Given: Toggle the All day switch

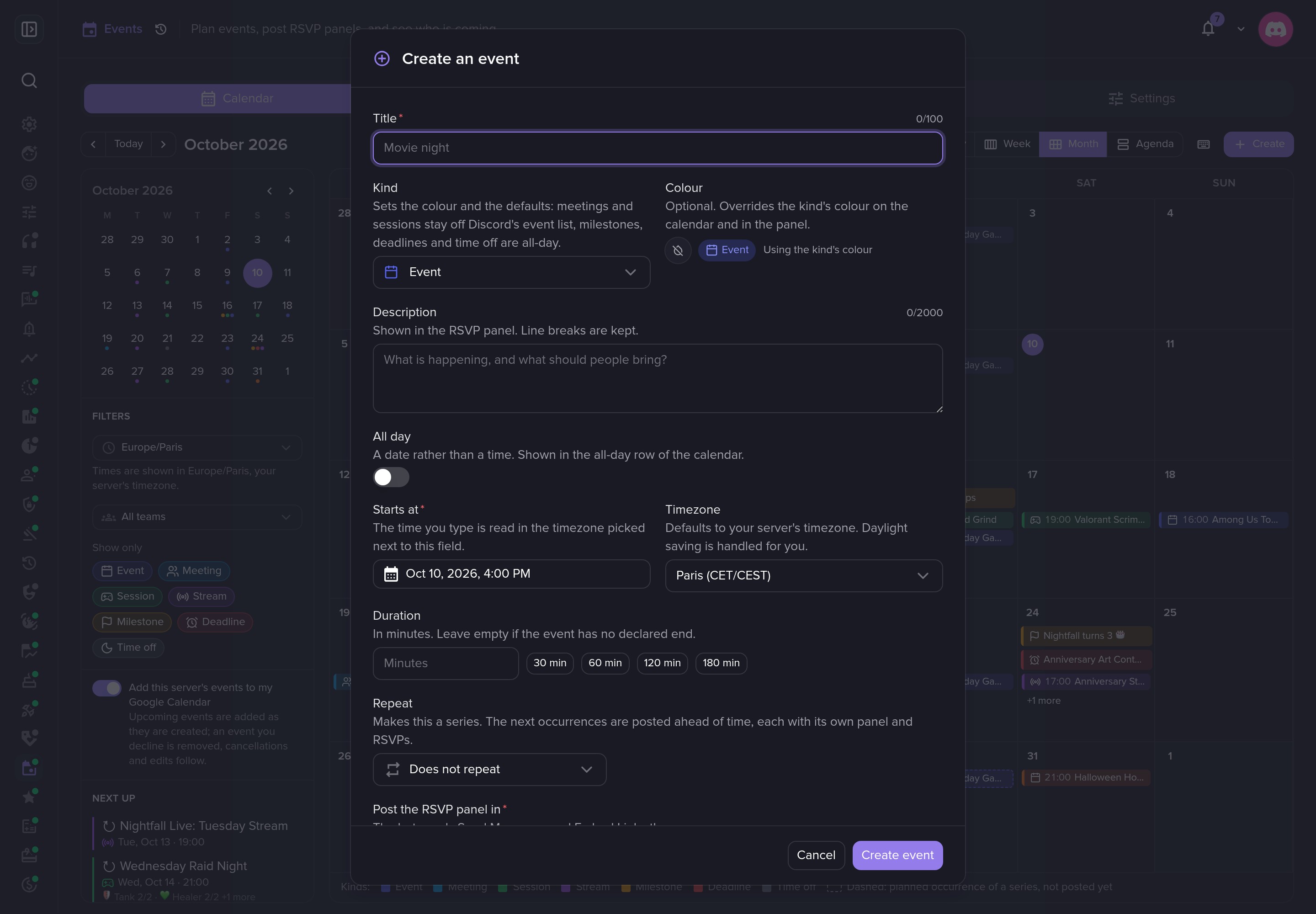Looking at the screenshot, I should [391, 477].
